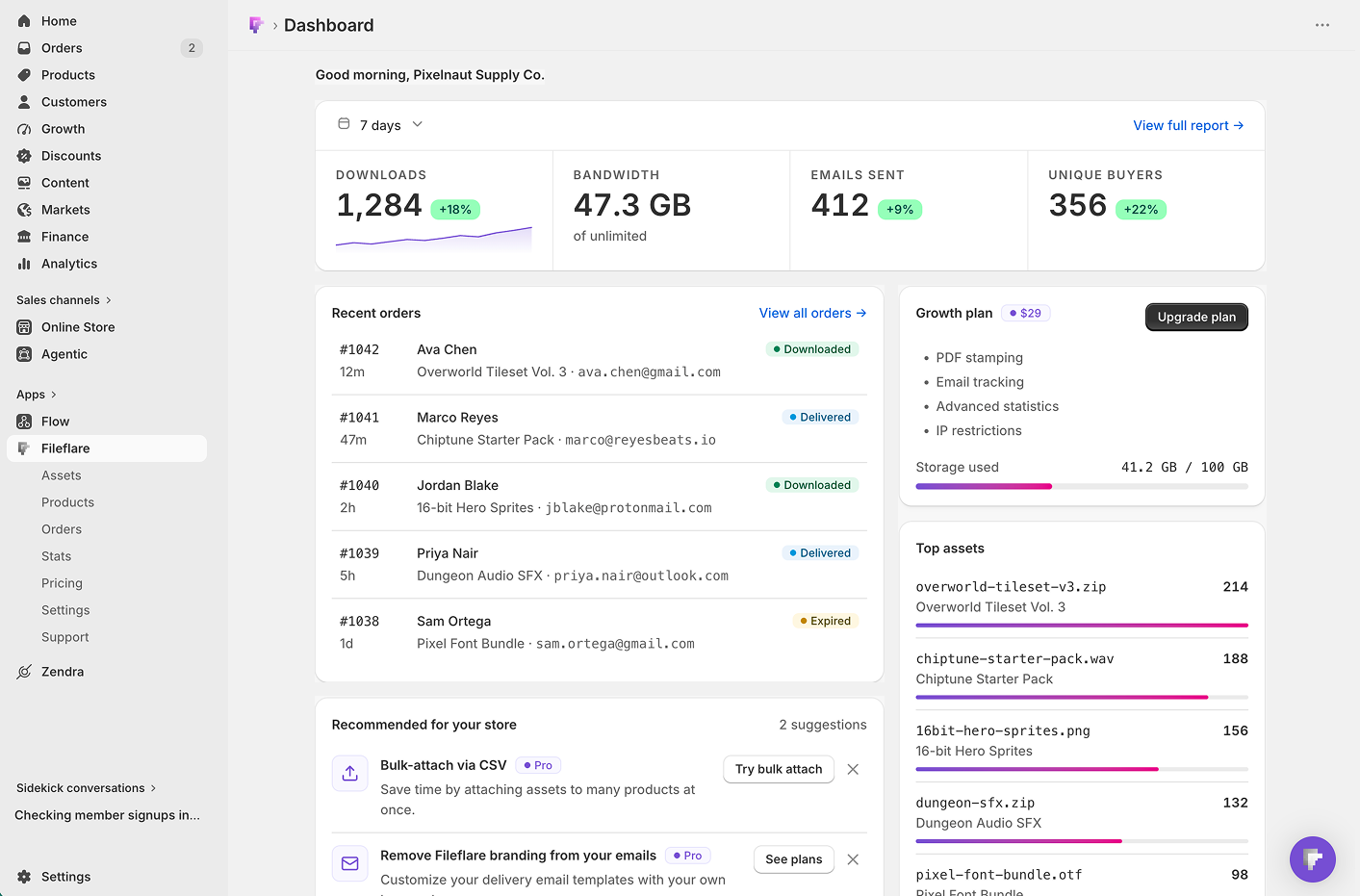Click the Content icon in the sidebar

coord(24,183)
